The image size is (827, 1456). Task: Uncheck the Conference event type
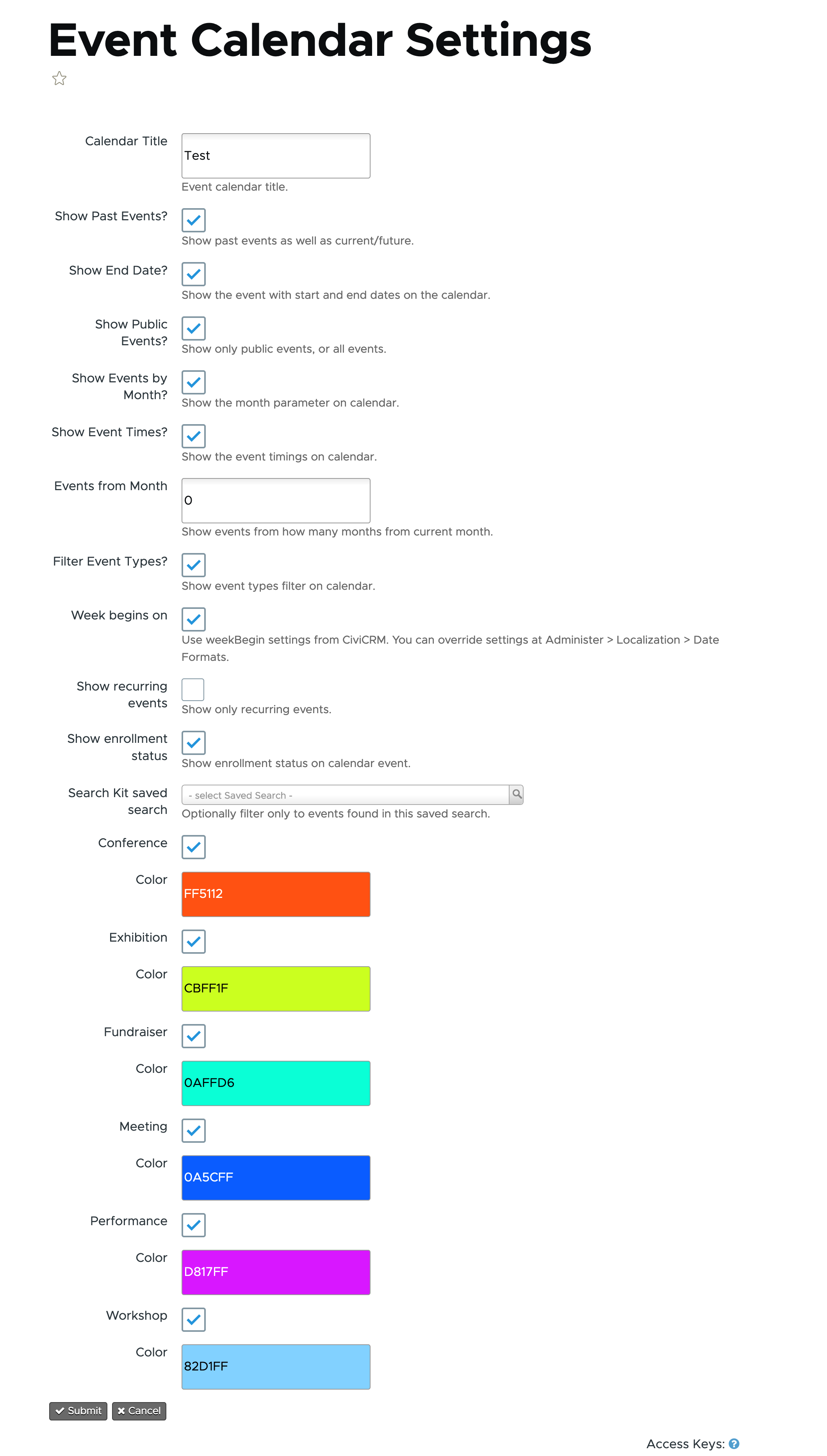point(194,846)
